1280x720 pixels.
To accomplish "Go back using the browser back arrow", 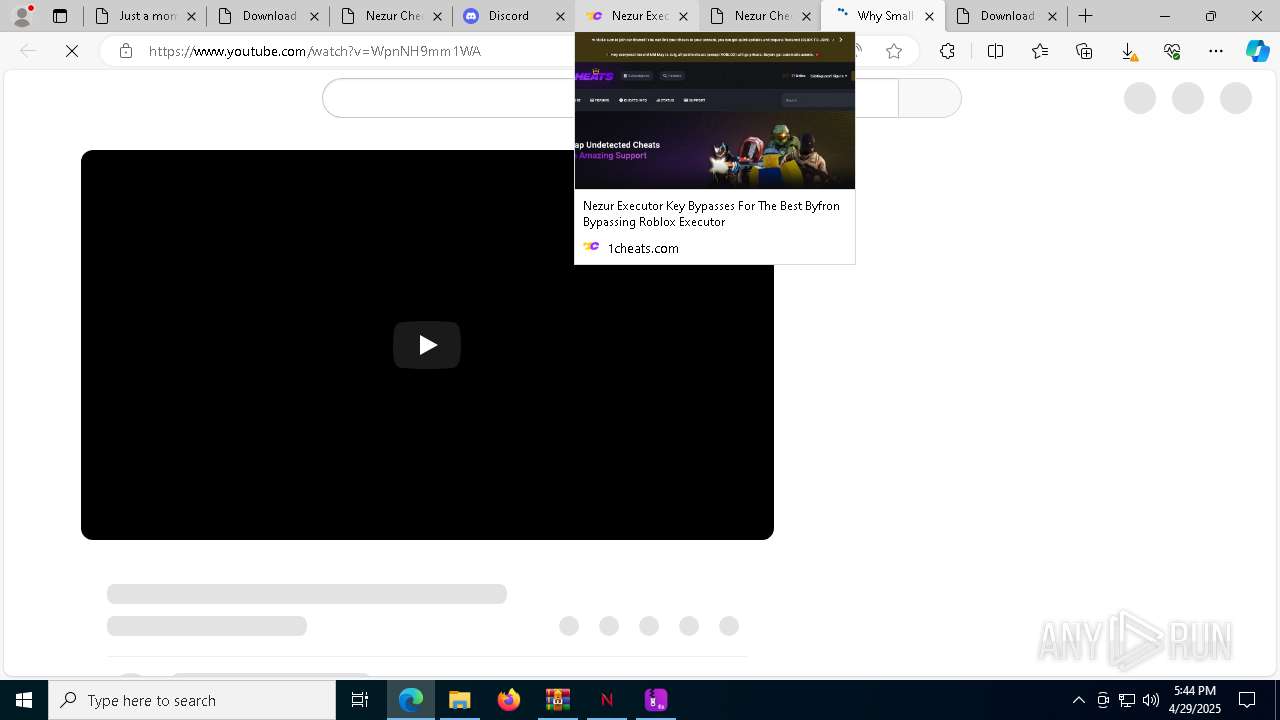I will pyautogui.click(x=28, y=51).
